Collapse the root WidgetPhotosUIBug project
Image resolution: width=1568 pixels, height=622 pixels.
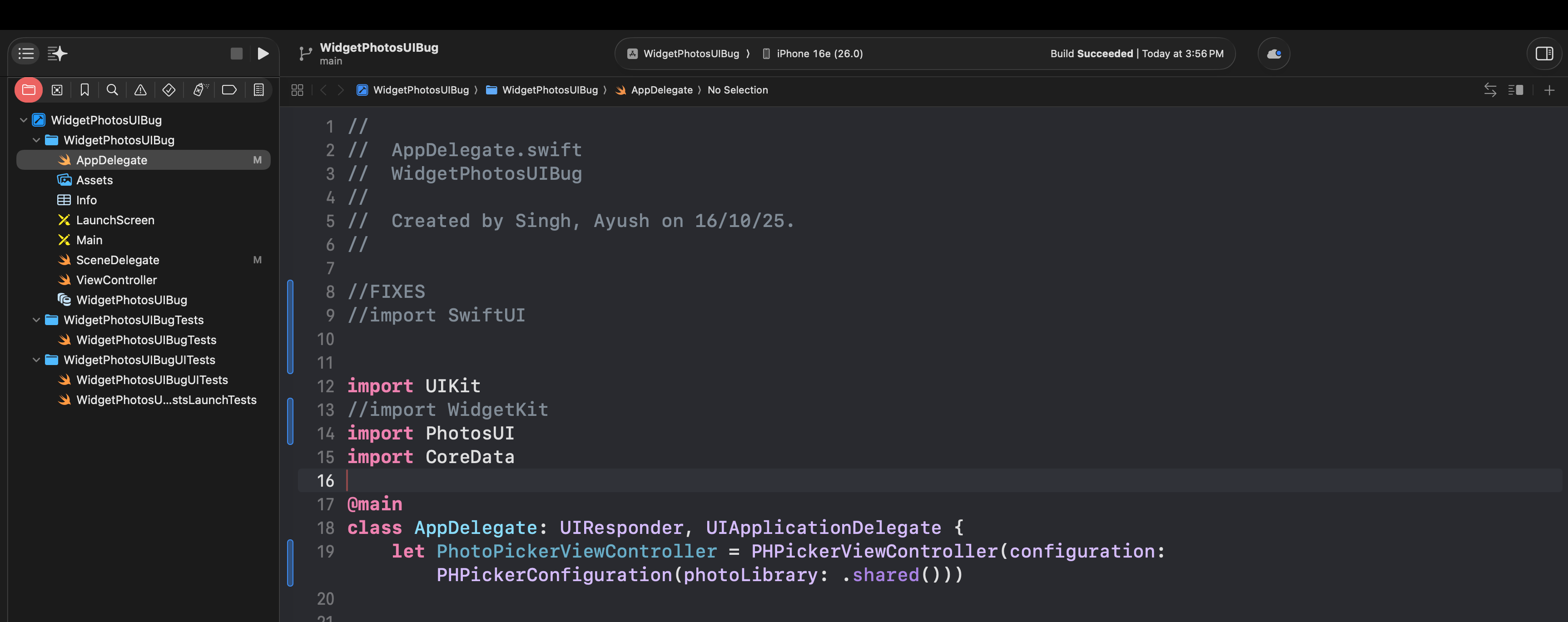pos(24,120)
